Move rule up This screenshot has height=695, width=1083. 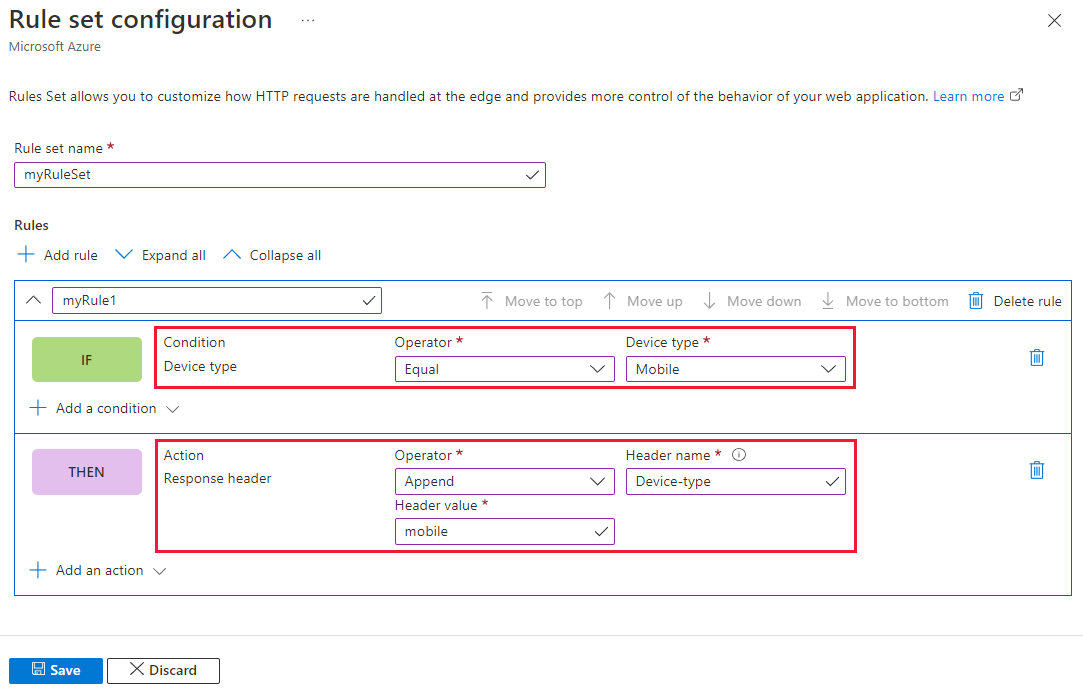pyautogui.click(x=643, y=301)
